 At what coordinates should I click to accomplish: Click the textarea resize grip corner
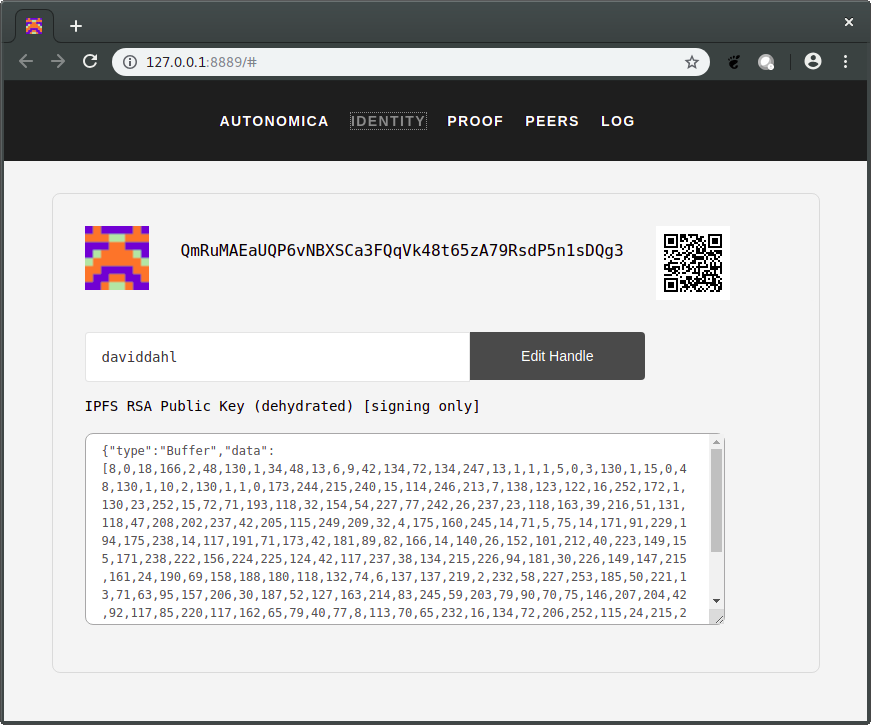pos(719,619)
